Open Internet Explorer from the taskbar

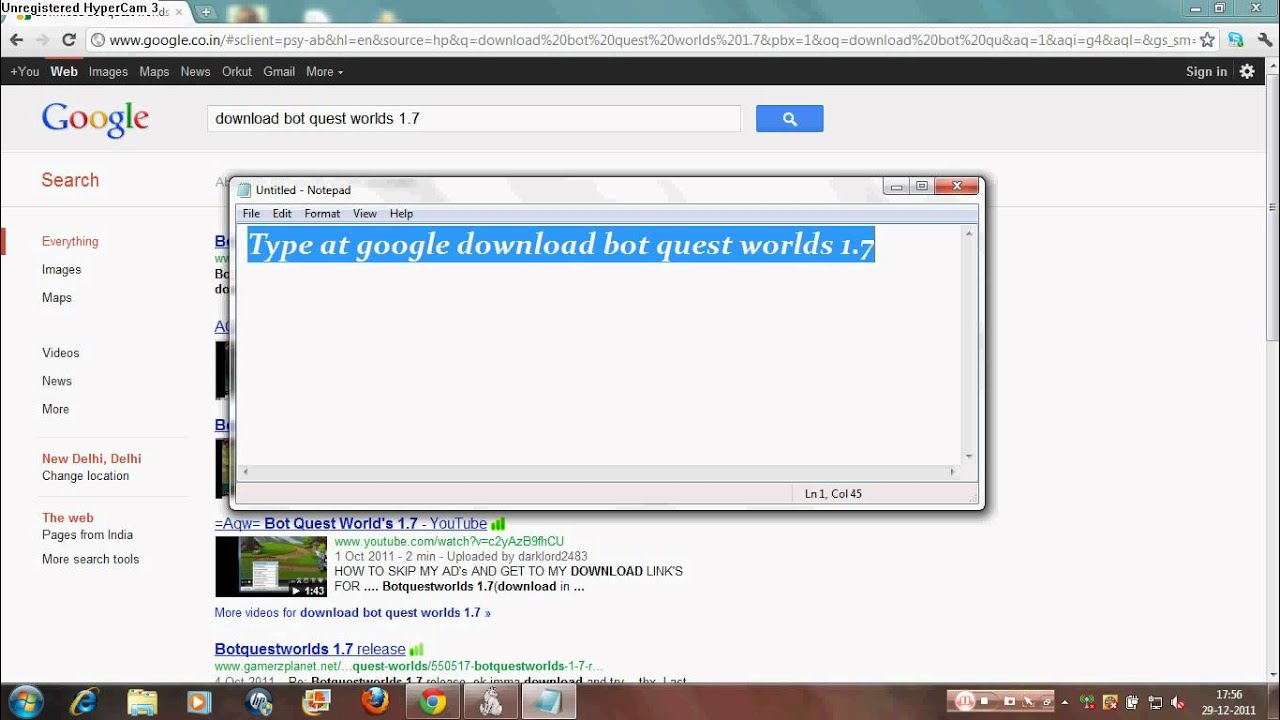click(84, 701)
